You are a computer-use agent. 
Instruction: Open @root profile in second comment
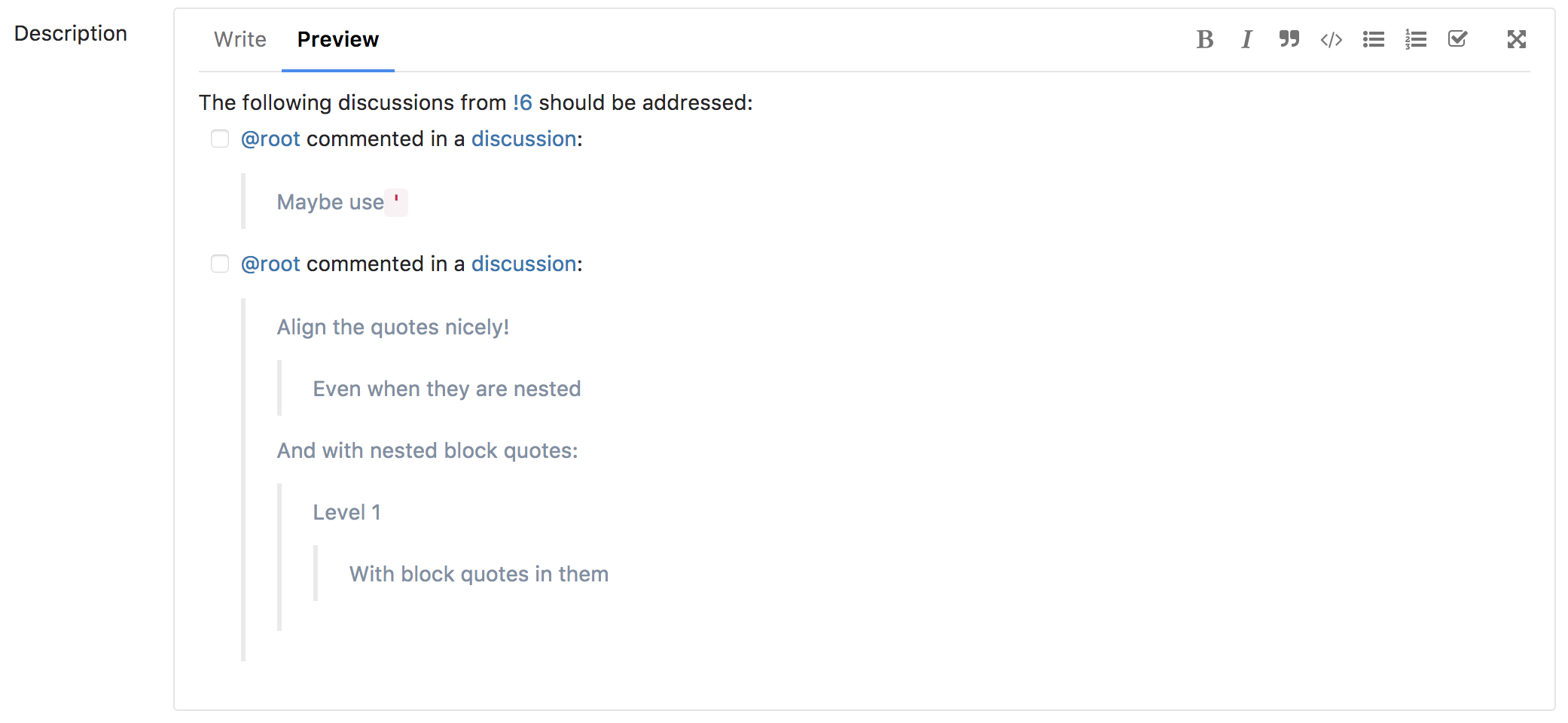[x=270, y=264]
